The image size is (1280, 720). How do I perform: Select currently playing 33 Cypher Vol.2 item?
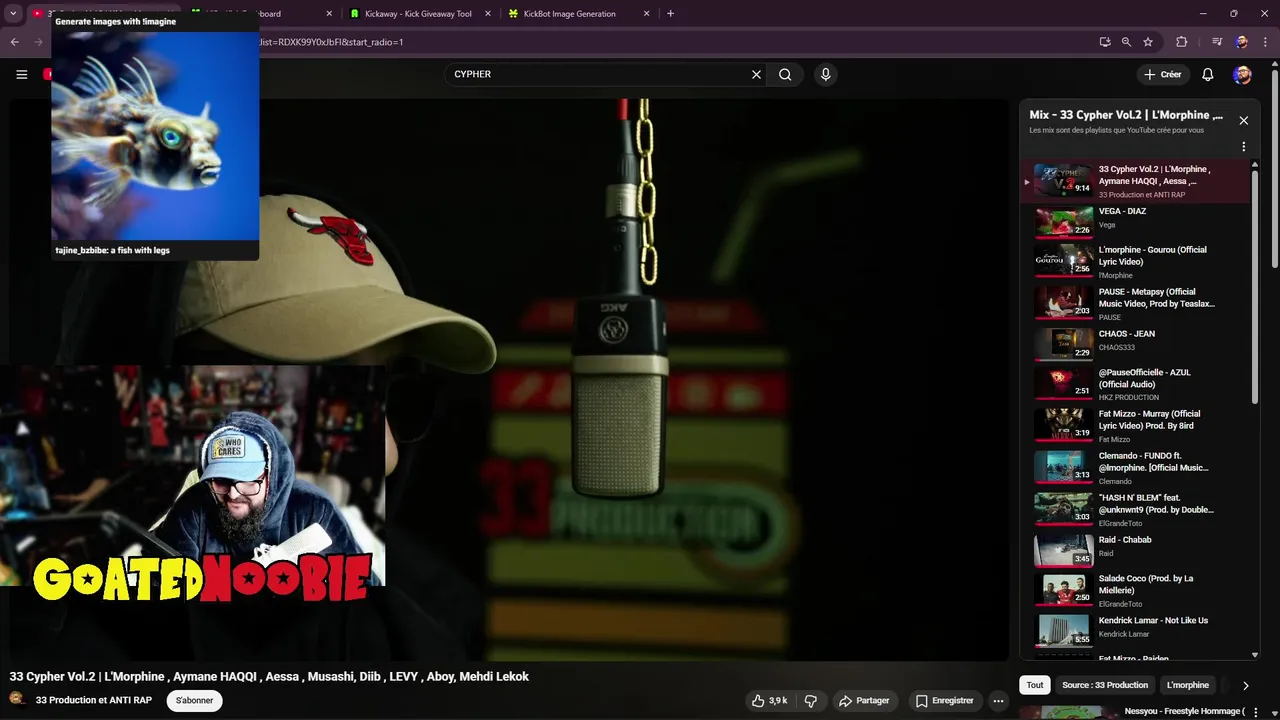click(1136, 181)
